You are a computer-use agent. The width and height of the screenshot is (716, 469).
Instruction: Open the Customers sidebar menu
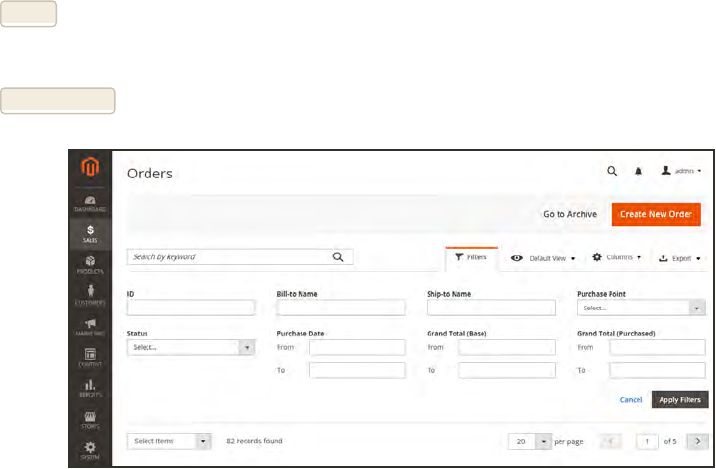(x=90, y=295)
